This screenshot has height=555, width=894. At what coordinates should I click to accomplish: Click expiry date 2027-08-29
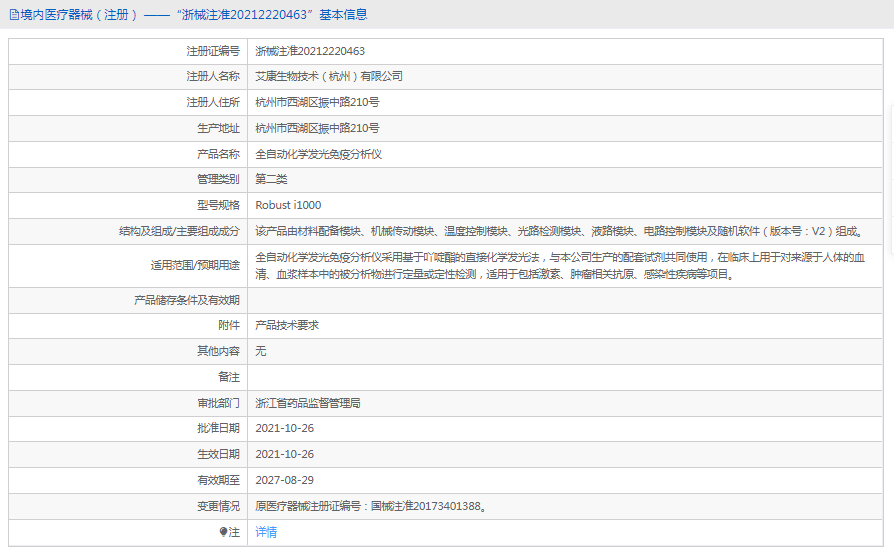(x=285, y=480)
